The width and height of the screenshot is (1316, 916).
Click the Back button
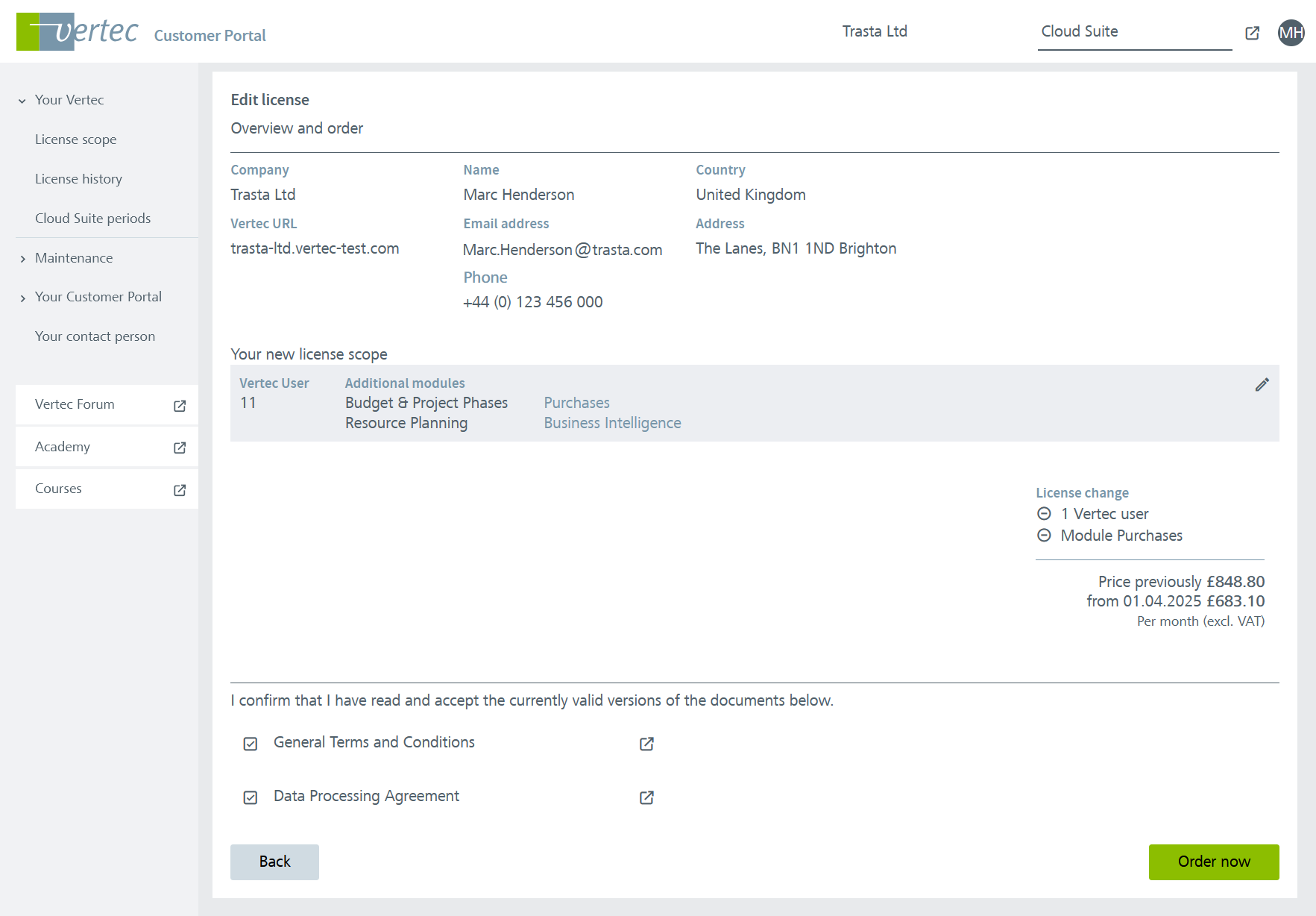coord(274,862)
